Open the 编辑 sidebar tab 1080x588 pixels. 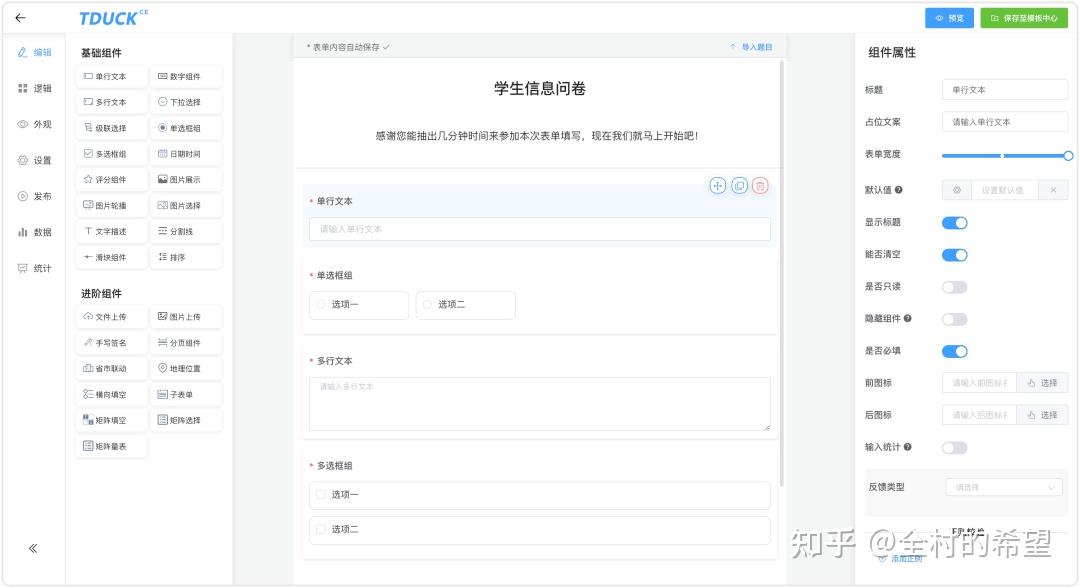(34, 52)
